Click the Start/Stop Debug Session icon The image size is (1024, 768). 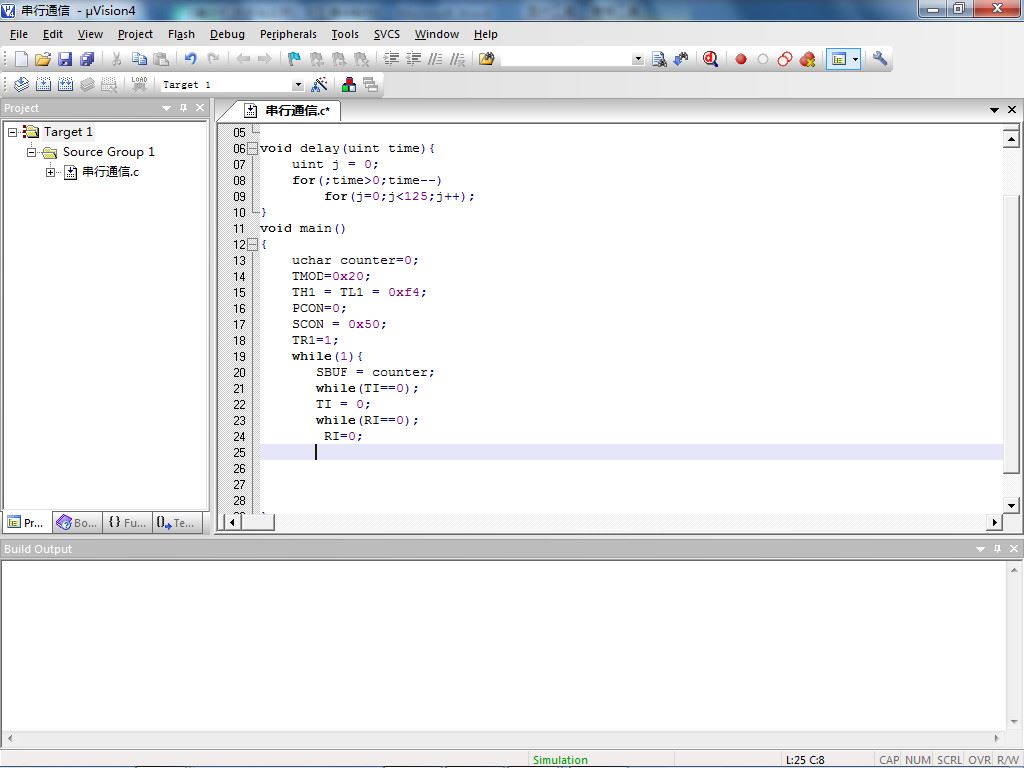click(x=710, y=59)
